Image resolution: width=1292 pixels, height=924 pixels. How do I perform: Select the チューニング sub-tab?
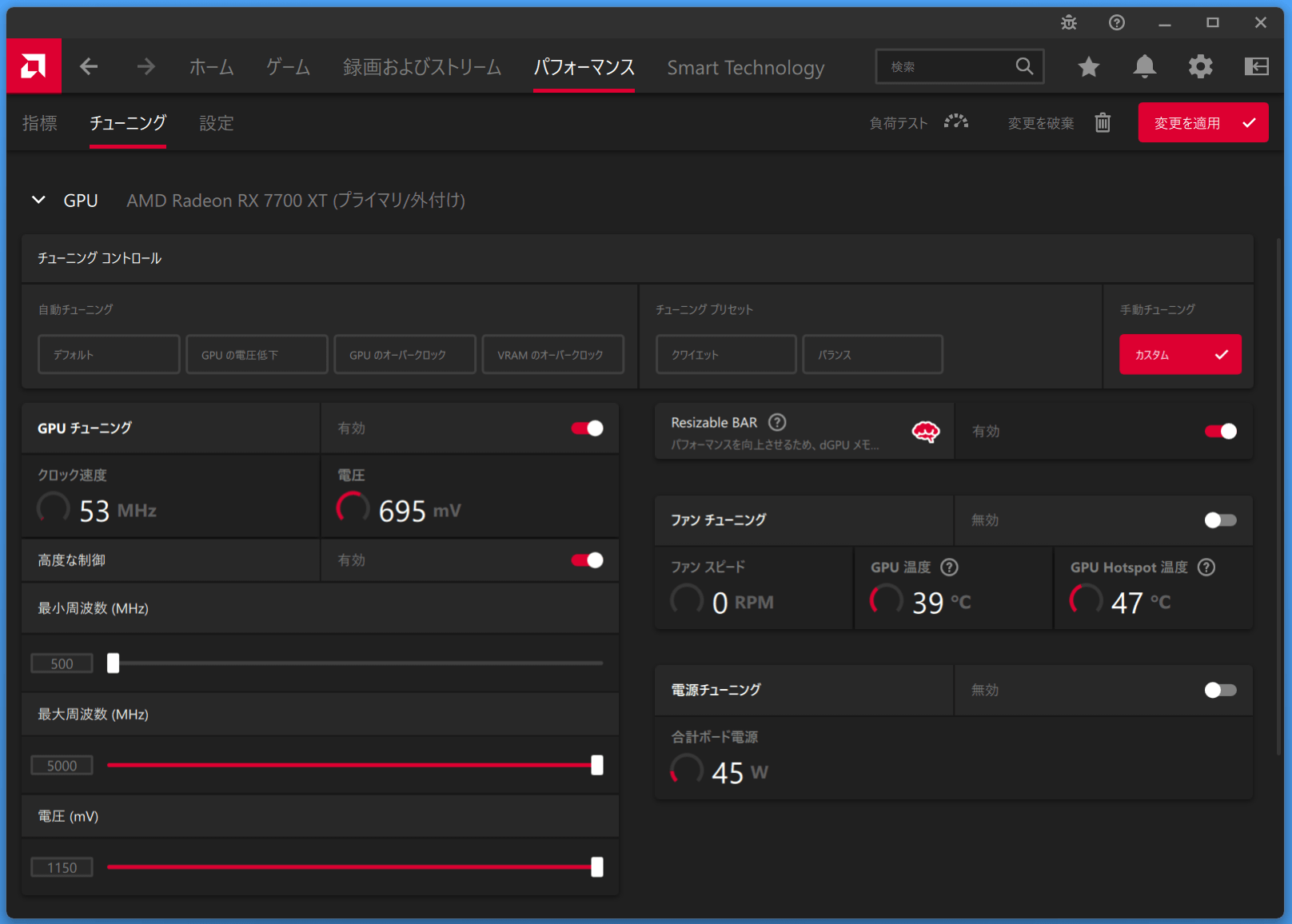tap(128, 123)
